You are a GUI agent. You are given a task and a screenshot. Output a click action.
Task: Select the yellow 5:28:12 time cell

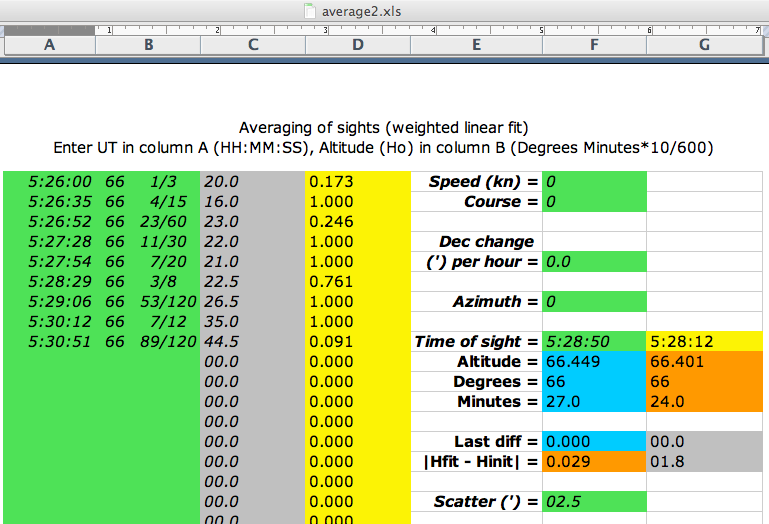click(x=707, y=342)
